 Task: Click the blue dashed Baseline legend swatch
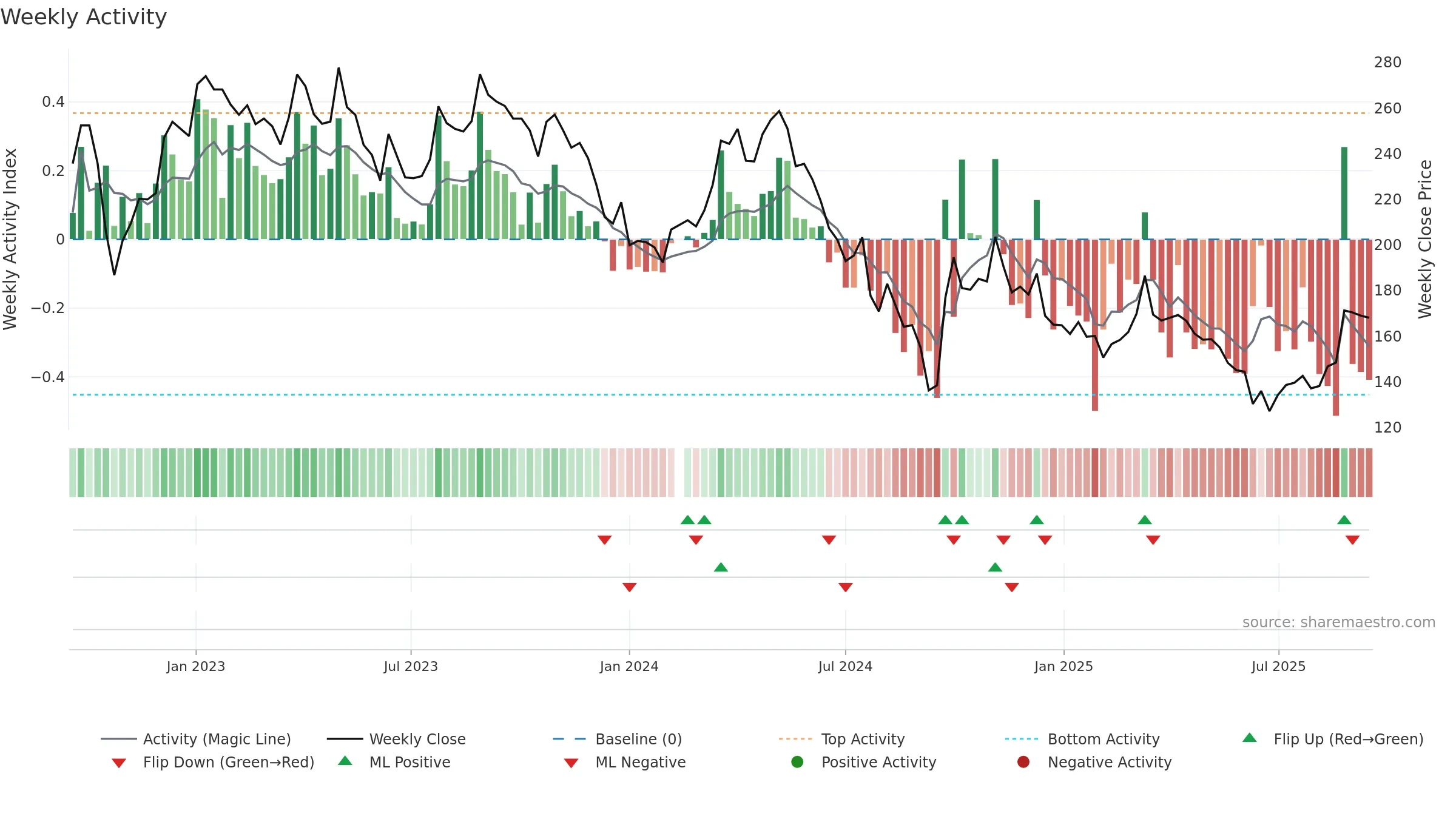569,739
